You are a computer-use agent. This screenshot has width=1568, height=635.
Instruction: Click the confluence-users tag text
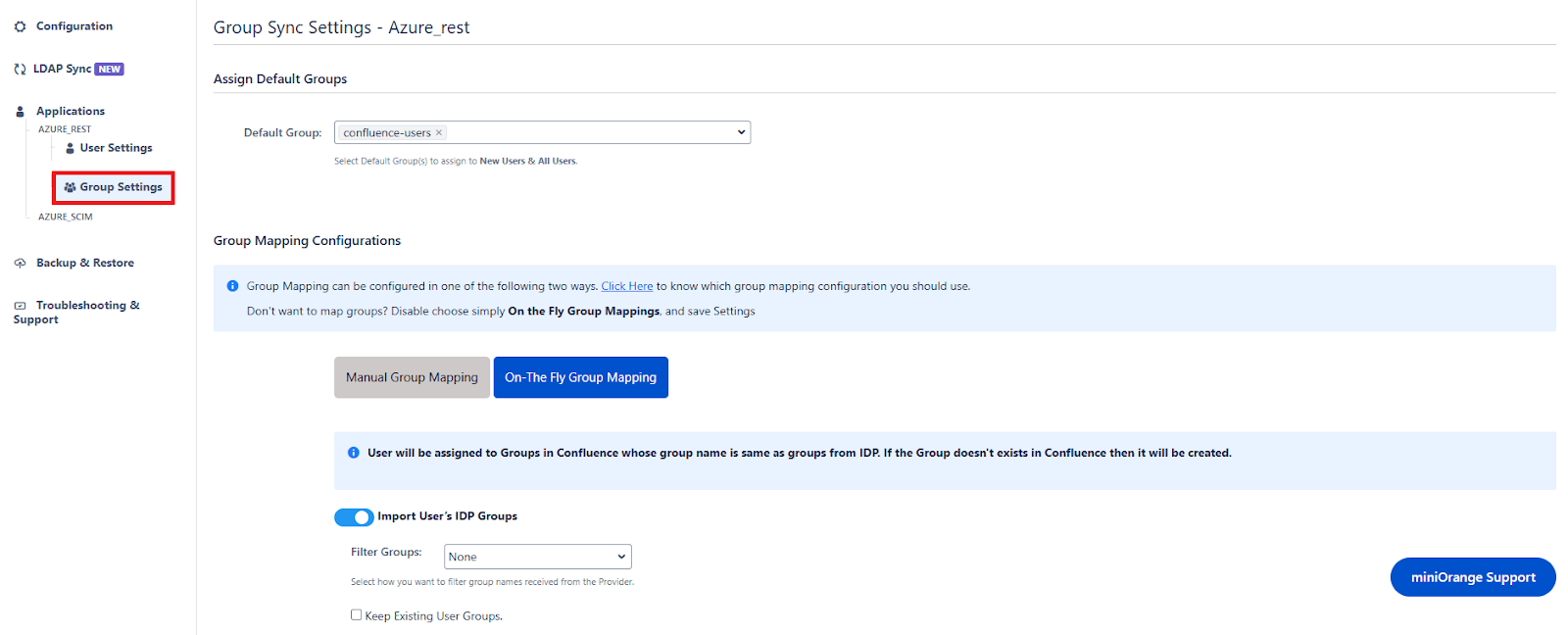point(387,132)
